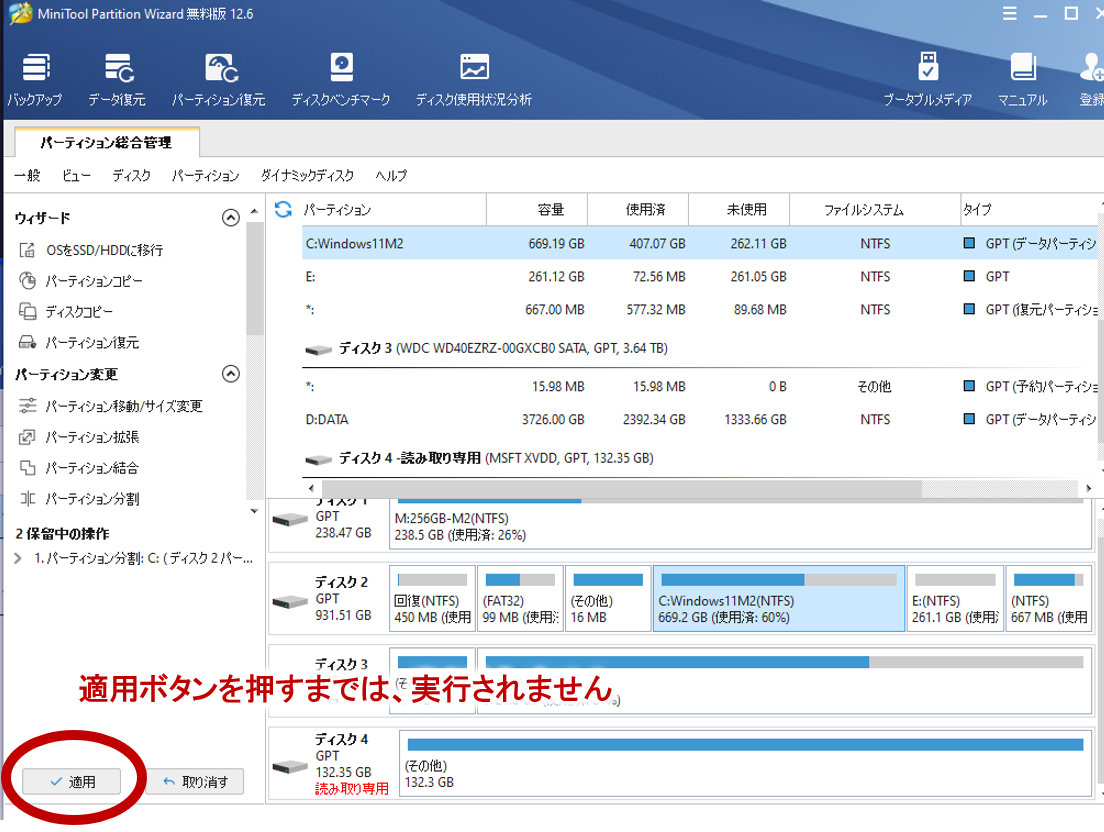Screen dimensions: 1104x832
Task: Click C:Windows11M2(NTFS) 669.2 GB block
Action: pyautogui.click(x=779, y=599)
